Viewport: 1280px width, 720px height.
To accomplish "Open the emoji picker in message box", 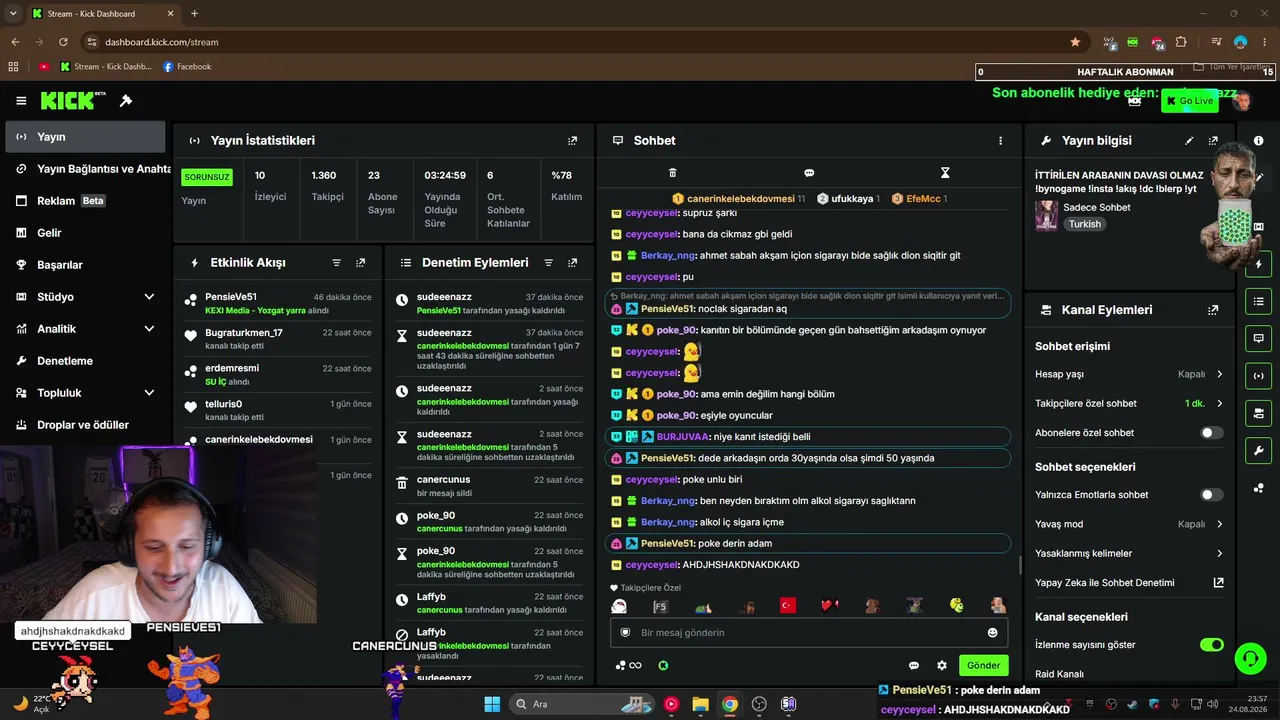I will pos(992,632).
